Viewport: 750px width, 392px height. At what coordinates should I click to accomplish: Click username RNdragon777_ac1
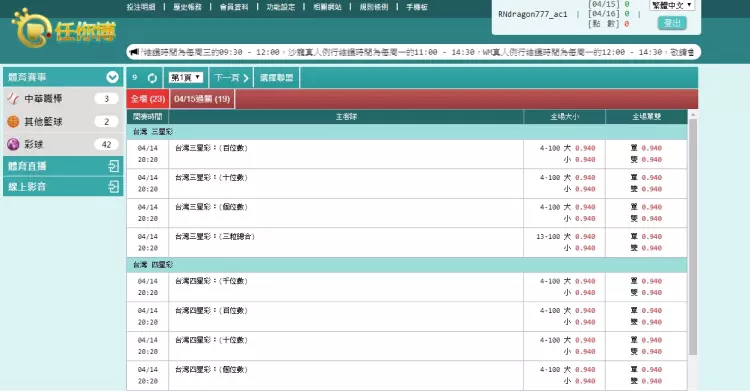click(x=532, y=14)
